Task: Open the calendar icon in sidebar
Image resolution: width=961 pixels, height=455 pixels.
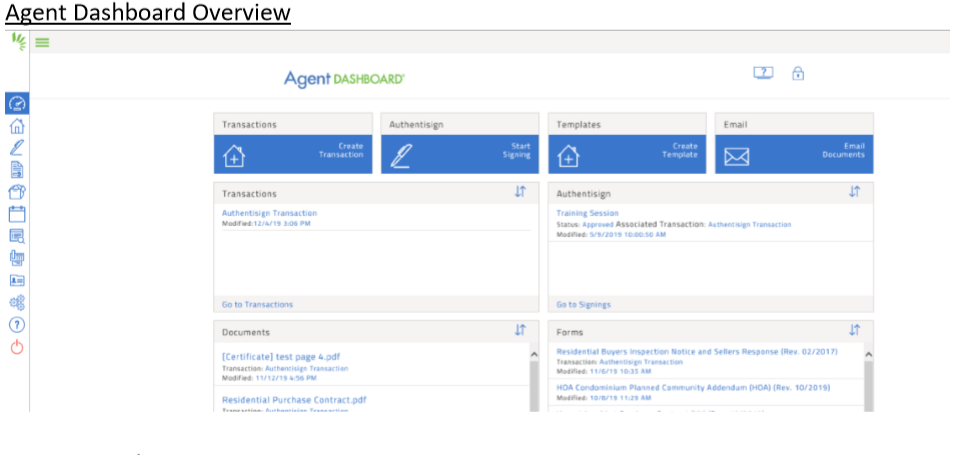Action: tap(17, 214)
